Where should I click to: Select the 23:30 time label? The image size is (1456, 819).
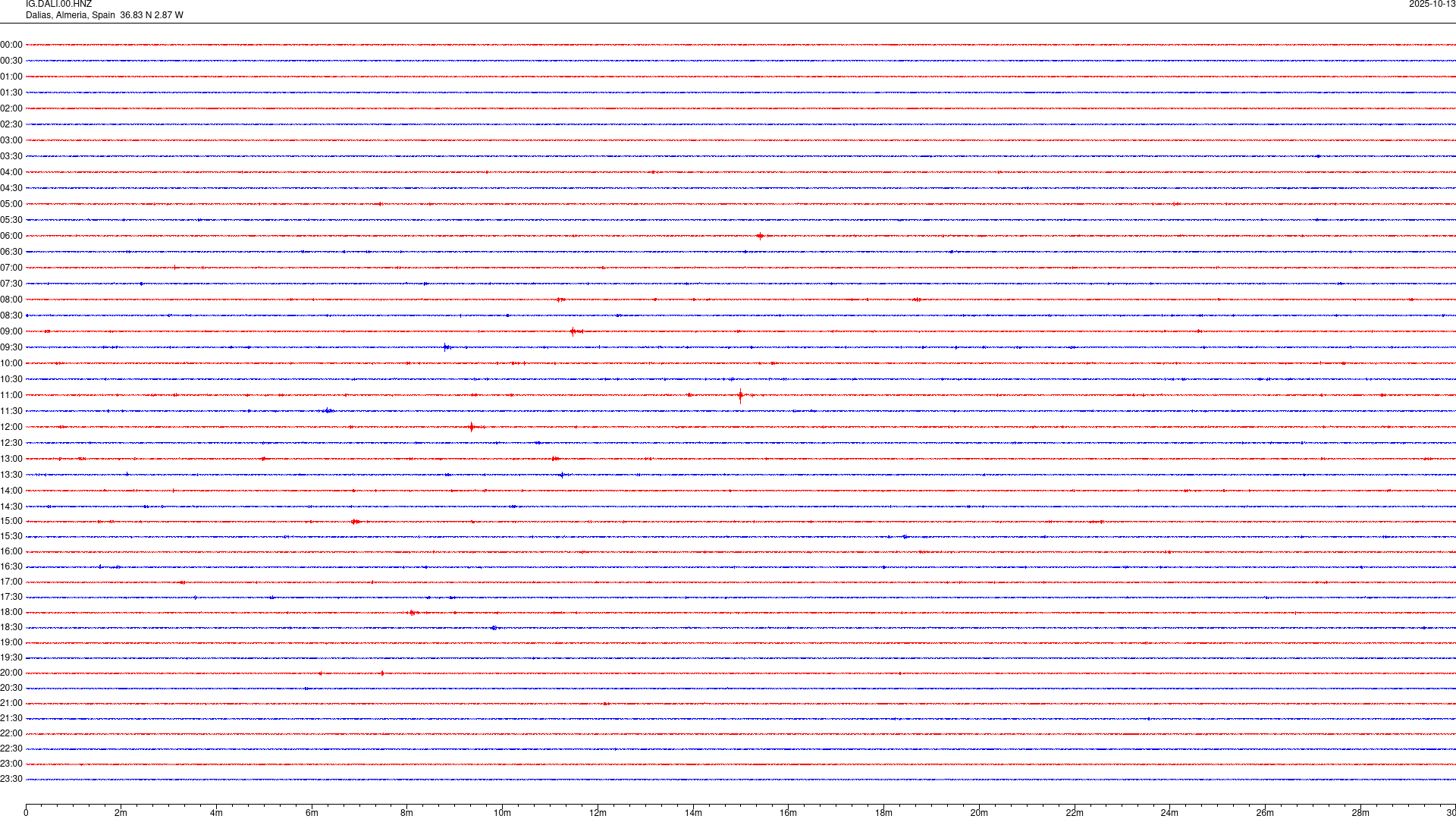[11, 779]
